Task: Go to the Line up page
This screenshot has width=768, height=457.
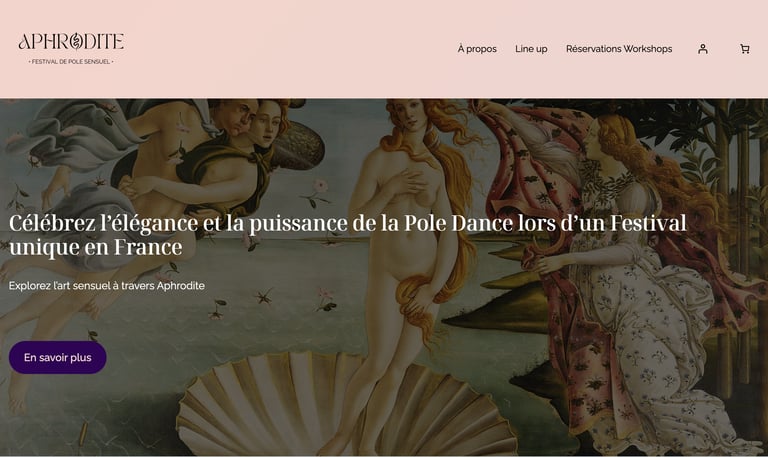Action: click(x=531, y=49)
